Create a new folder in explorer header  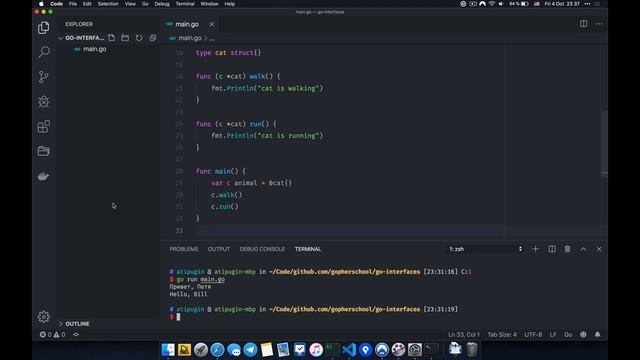point(125,38)
